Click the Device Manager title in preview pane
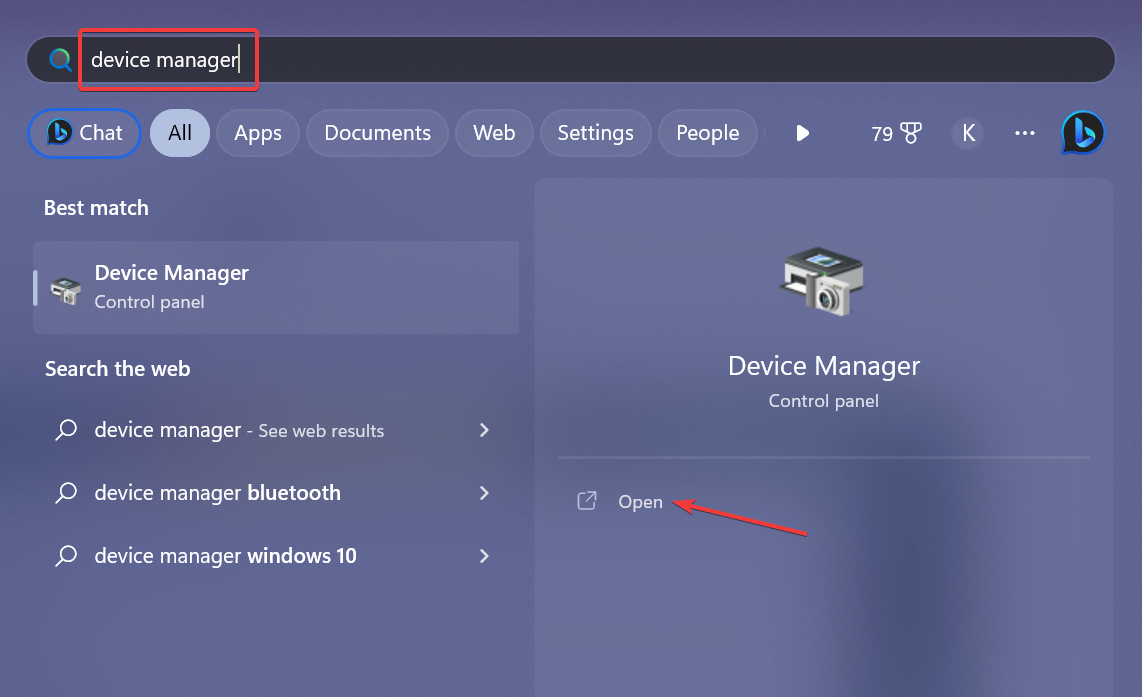This screenshot has width=1142, height=697. click(x=824, y=366)
